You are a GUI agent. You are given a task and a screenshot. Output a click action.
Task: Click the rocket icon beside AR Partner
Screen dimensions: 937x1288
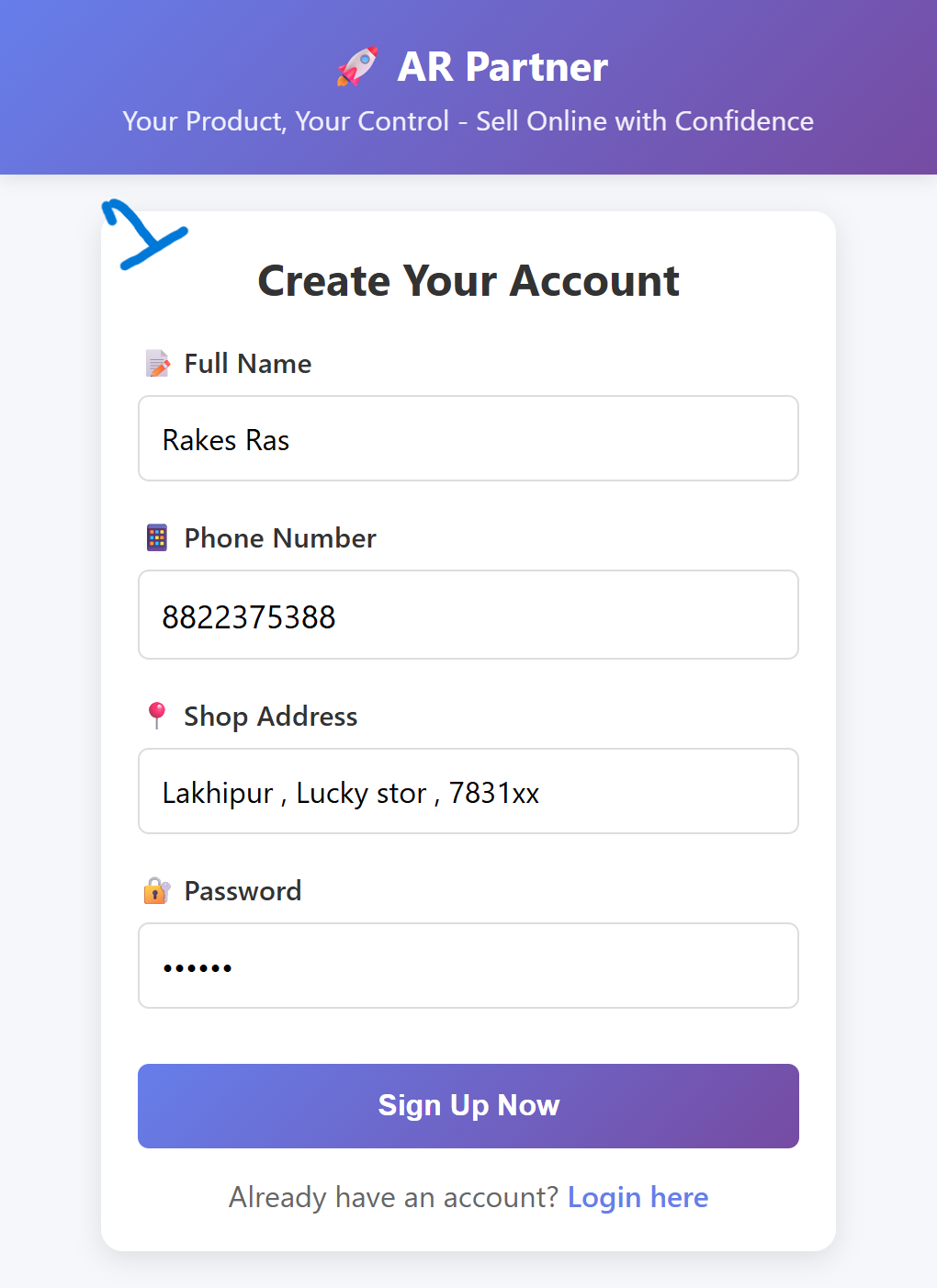[357, 67]
